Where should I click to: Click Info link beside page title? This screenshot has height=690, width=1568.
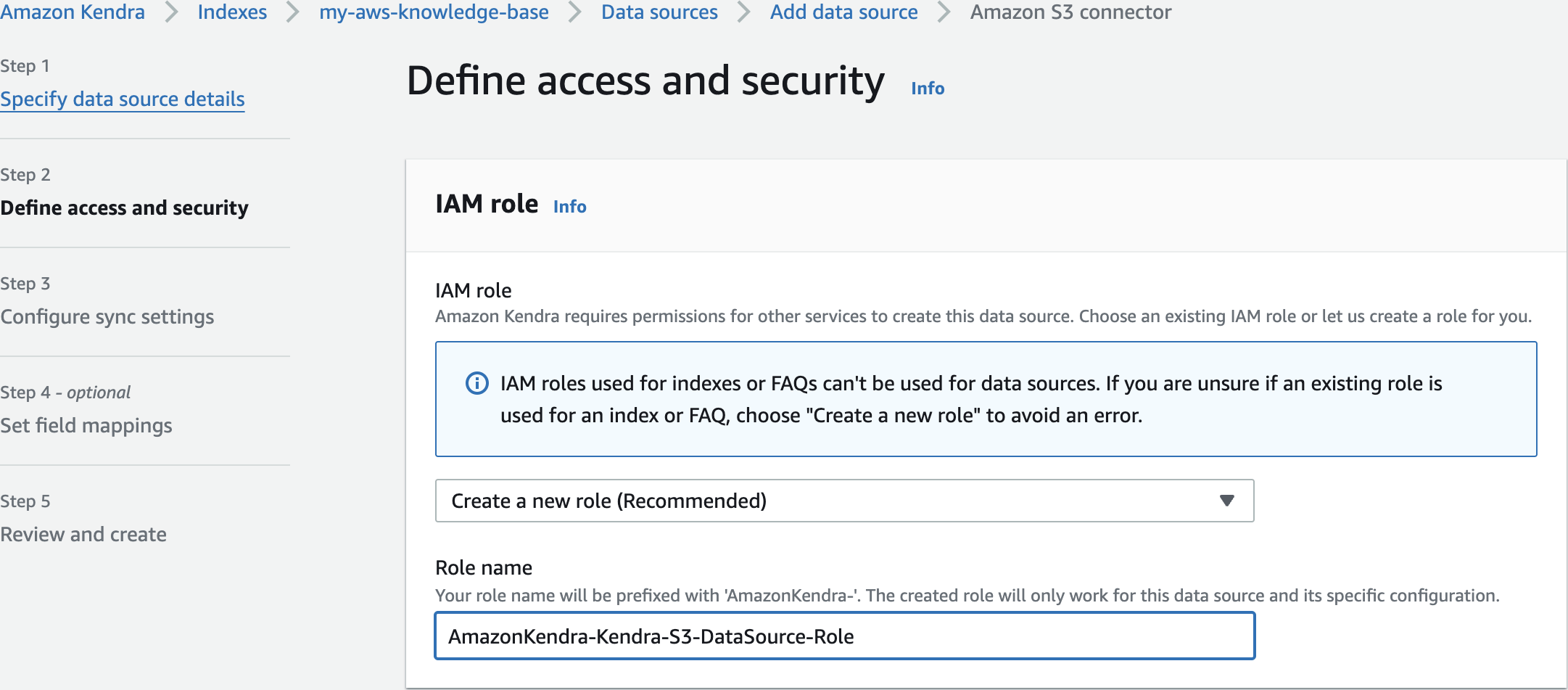[928, 89]
